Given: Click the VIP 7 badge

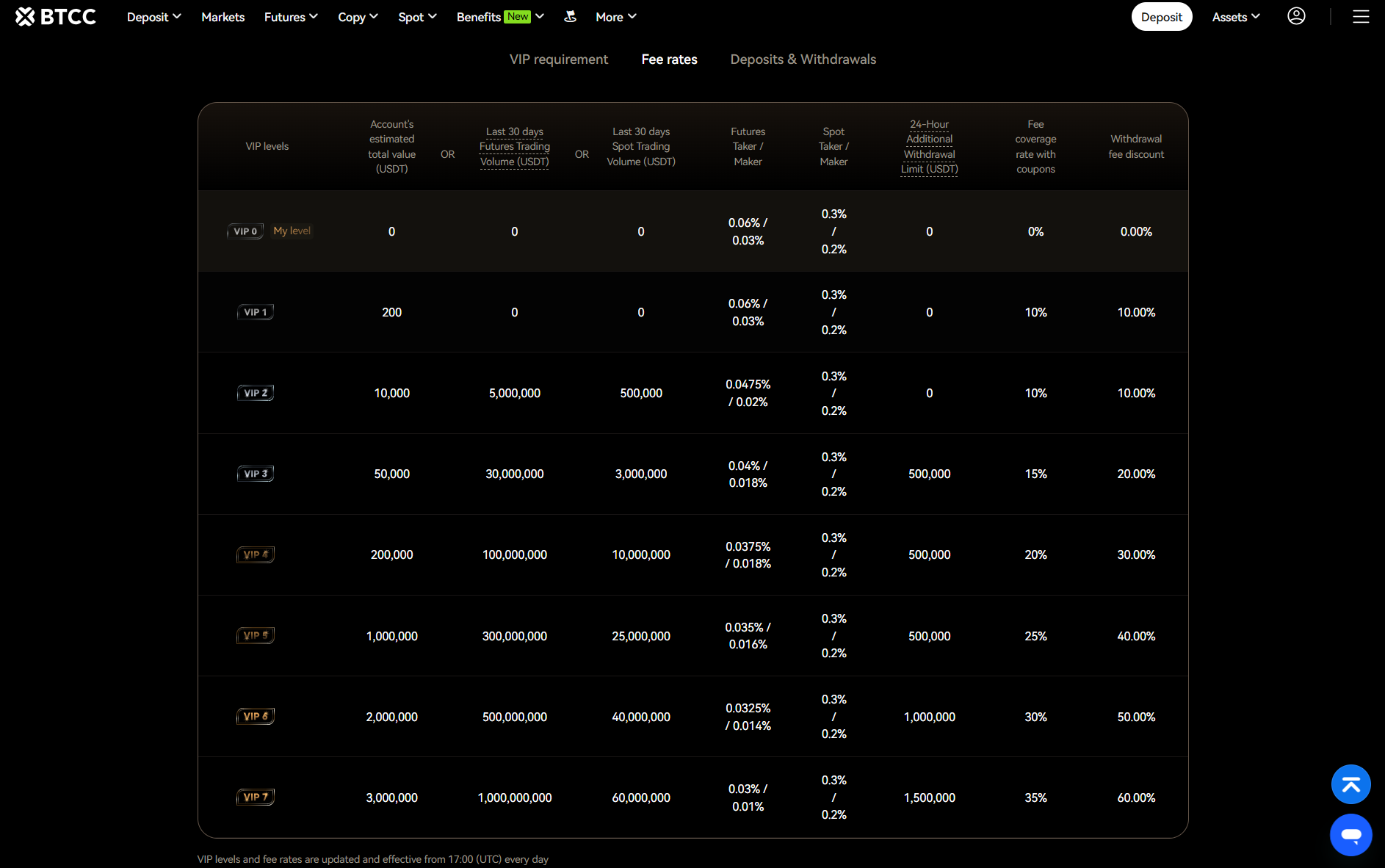Looking at the screenshot, I should coord(255,797).
